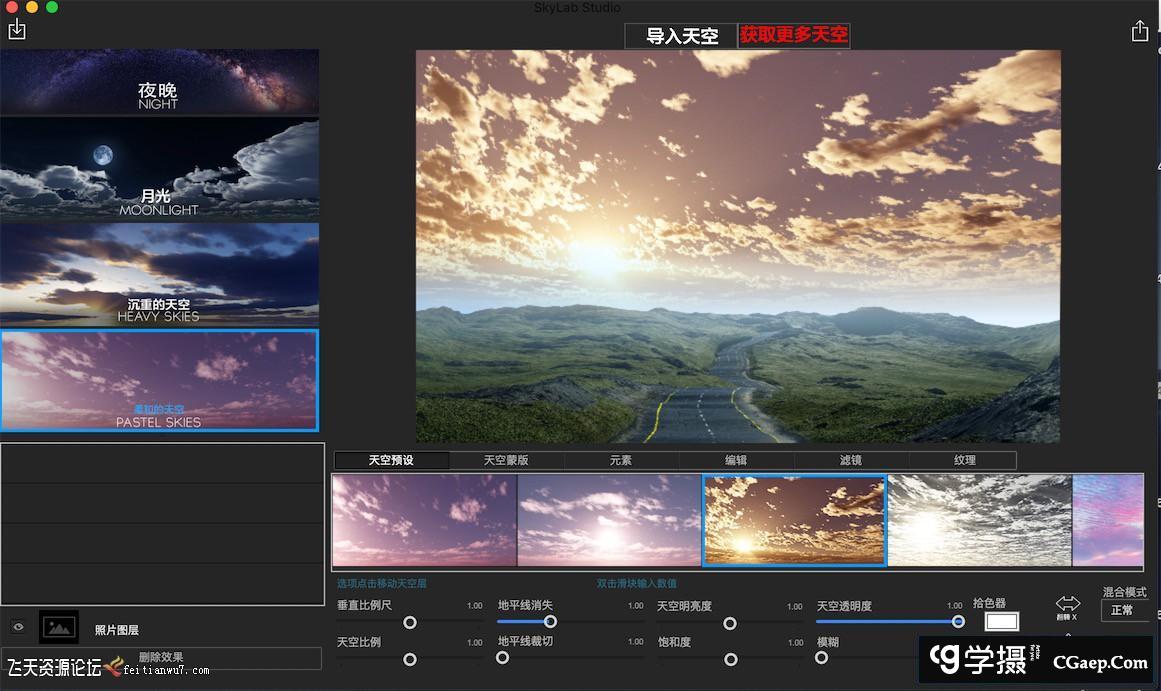Open the 编辑 tab

coord(737,460)
